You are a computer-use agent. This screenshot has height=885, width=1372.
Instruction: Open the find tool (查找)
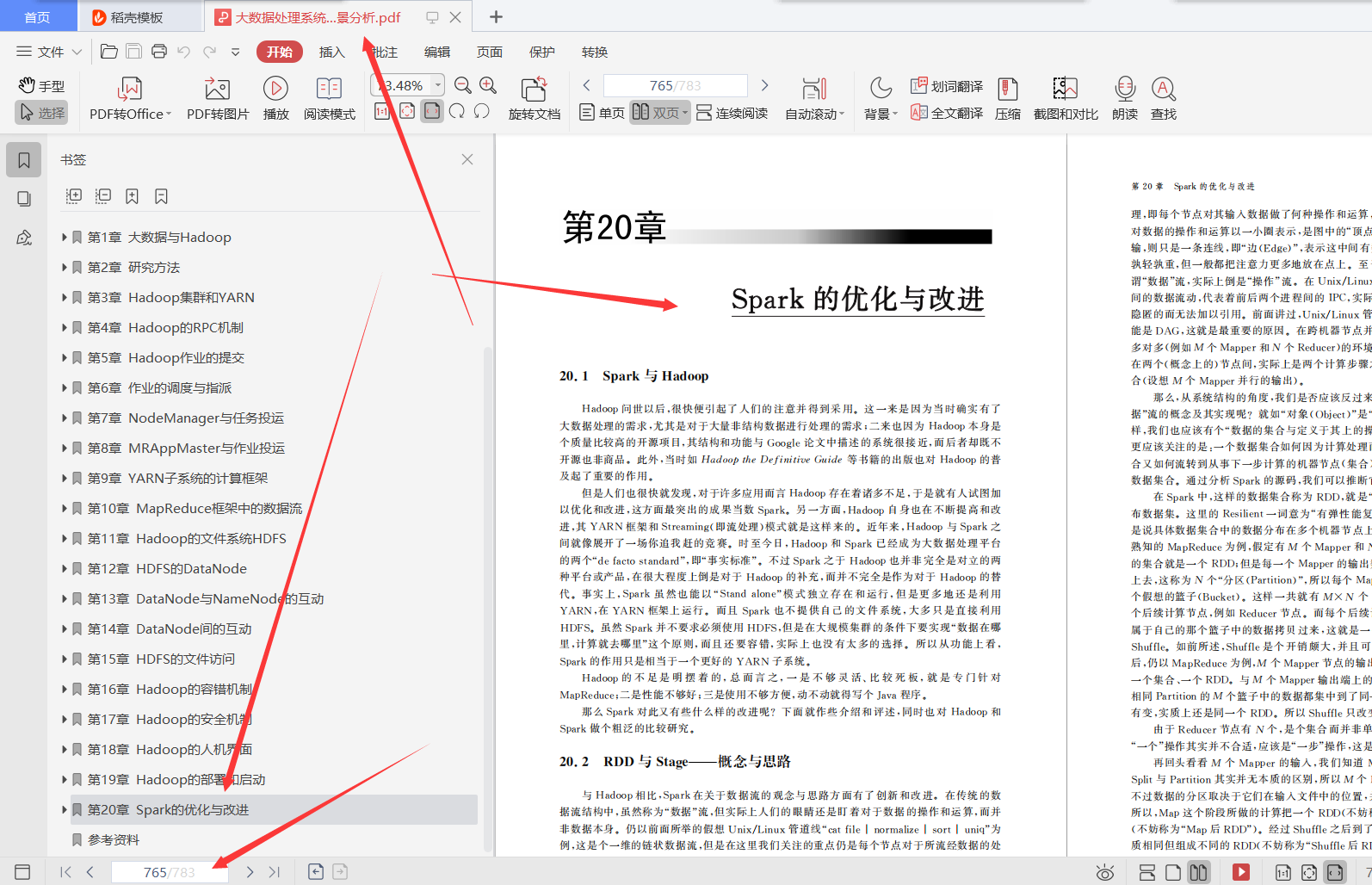(x=1164, y=99)
